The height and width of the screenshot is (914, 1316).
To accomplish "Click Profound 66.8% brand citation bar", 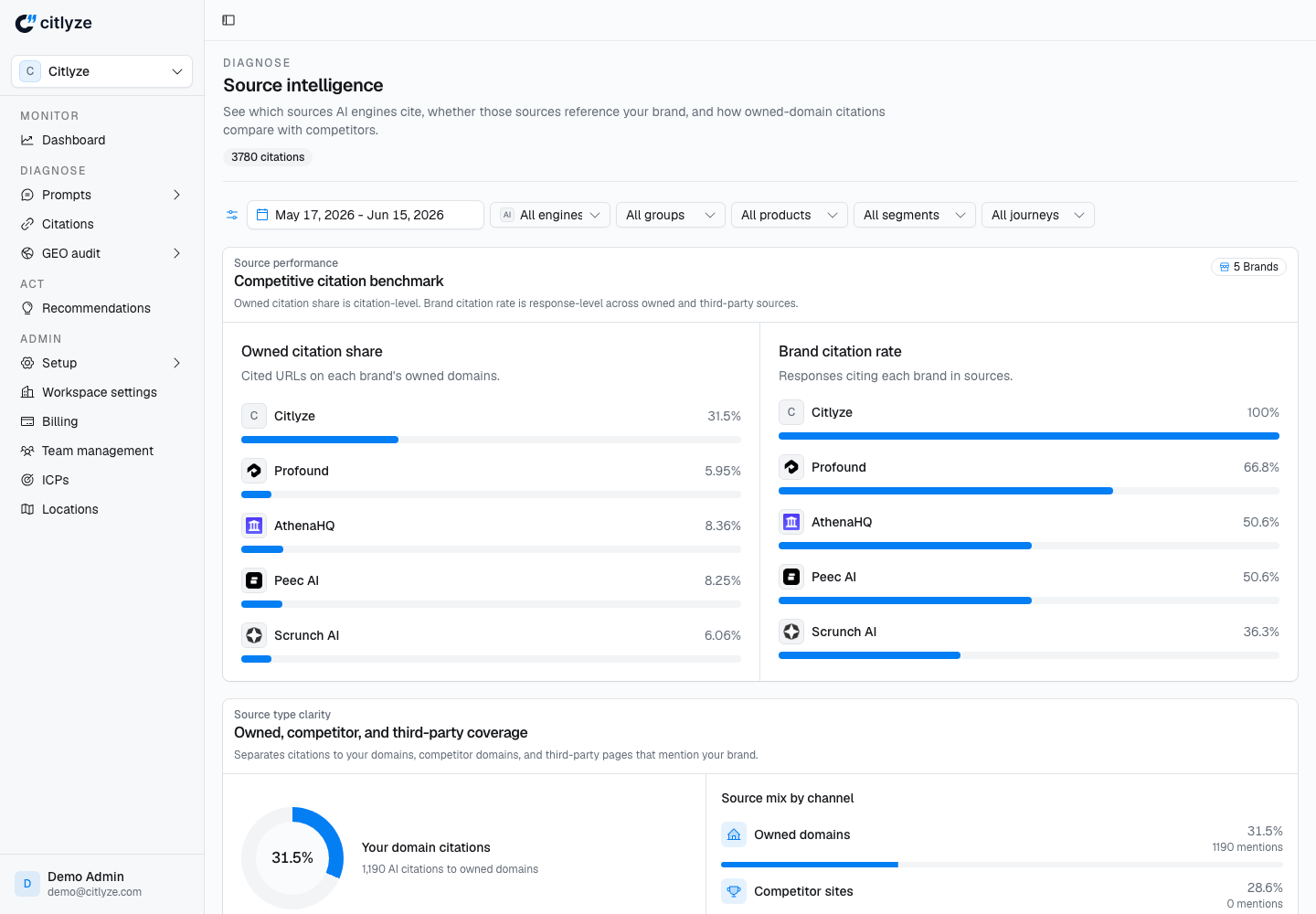I will tap(1029, 491).
